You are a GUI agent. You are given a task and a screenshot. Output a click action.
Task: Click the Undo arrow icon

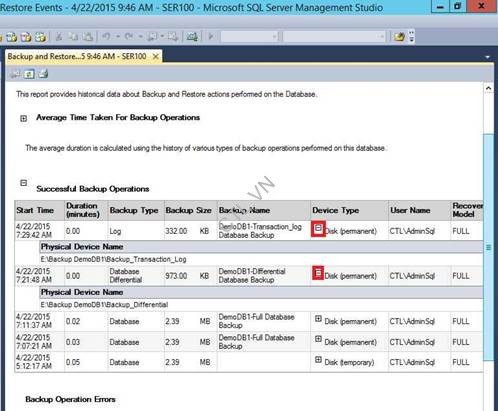tap(106, 36)
